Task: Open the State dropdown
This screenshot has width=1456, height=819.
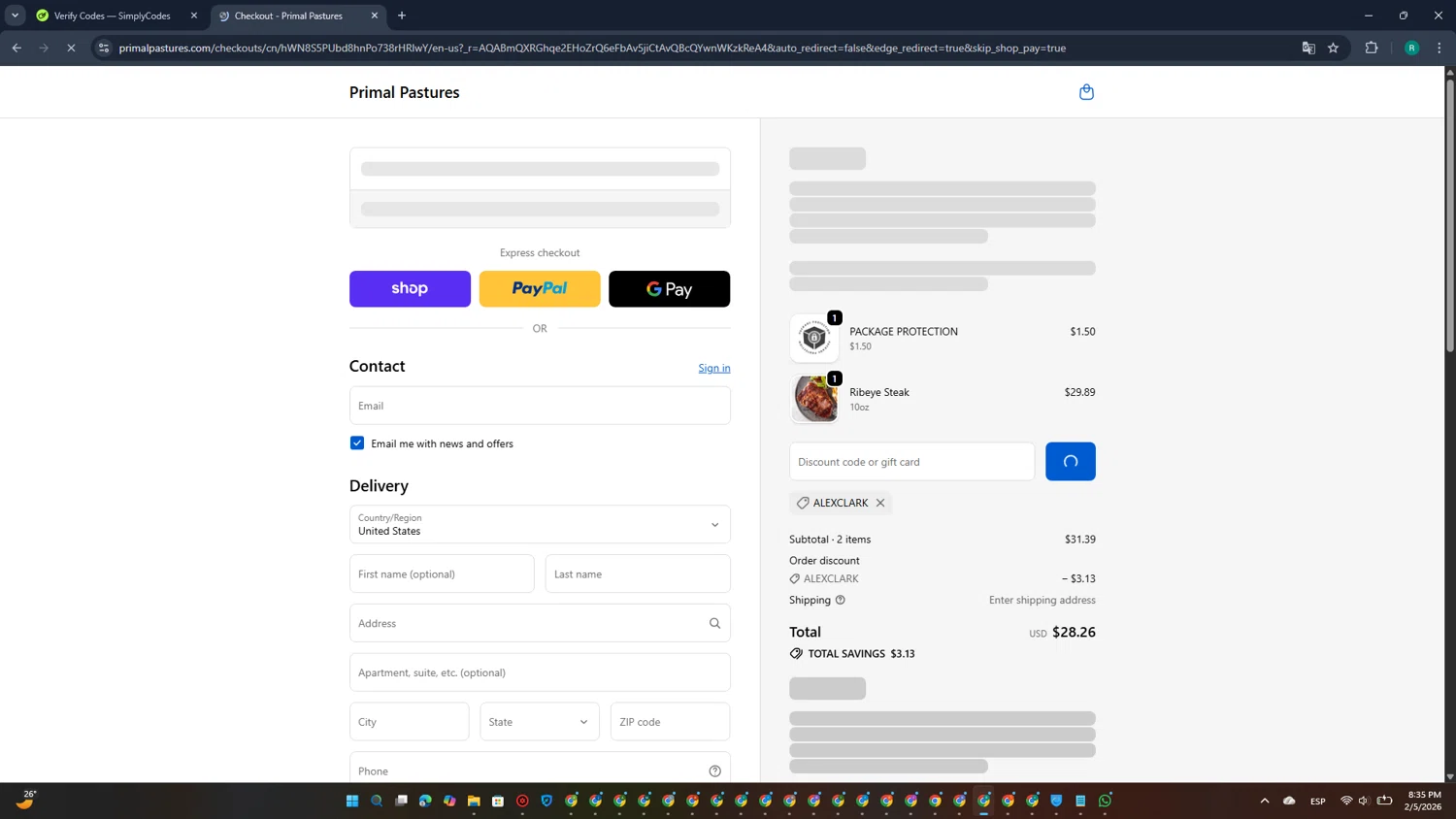Action: [540, 722]
